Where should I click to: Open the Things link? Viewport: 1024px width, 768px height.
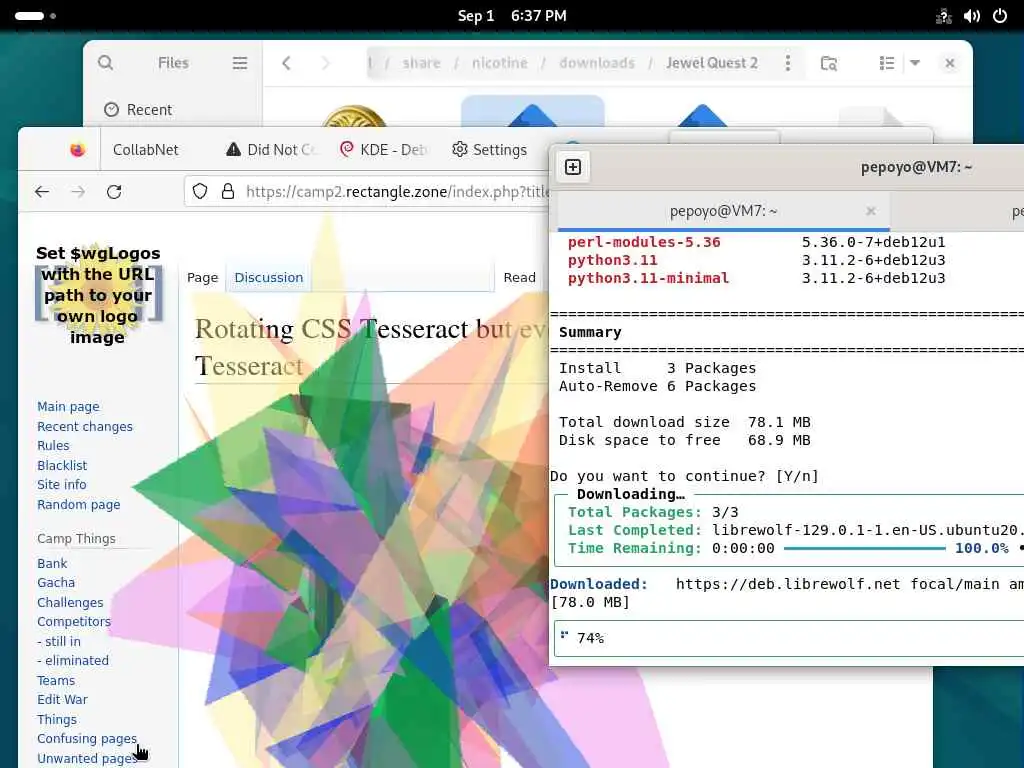pos(57,719)
